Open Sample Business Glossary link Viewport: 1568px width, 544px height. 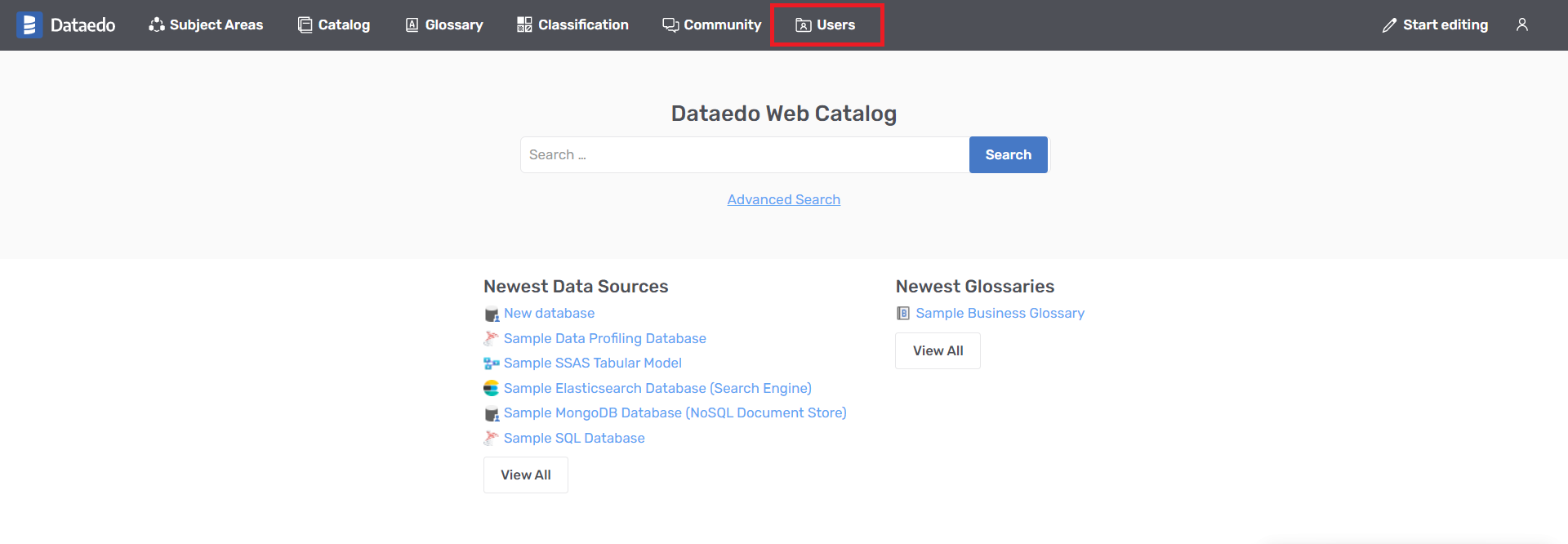tap(1000, 313)
